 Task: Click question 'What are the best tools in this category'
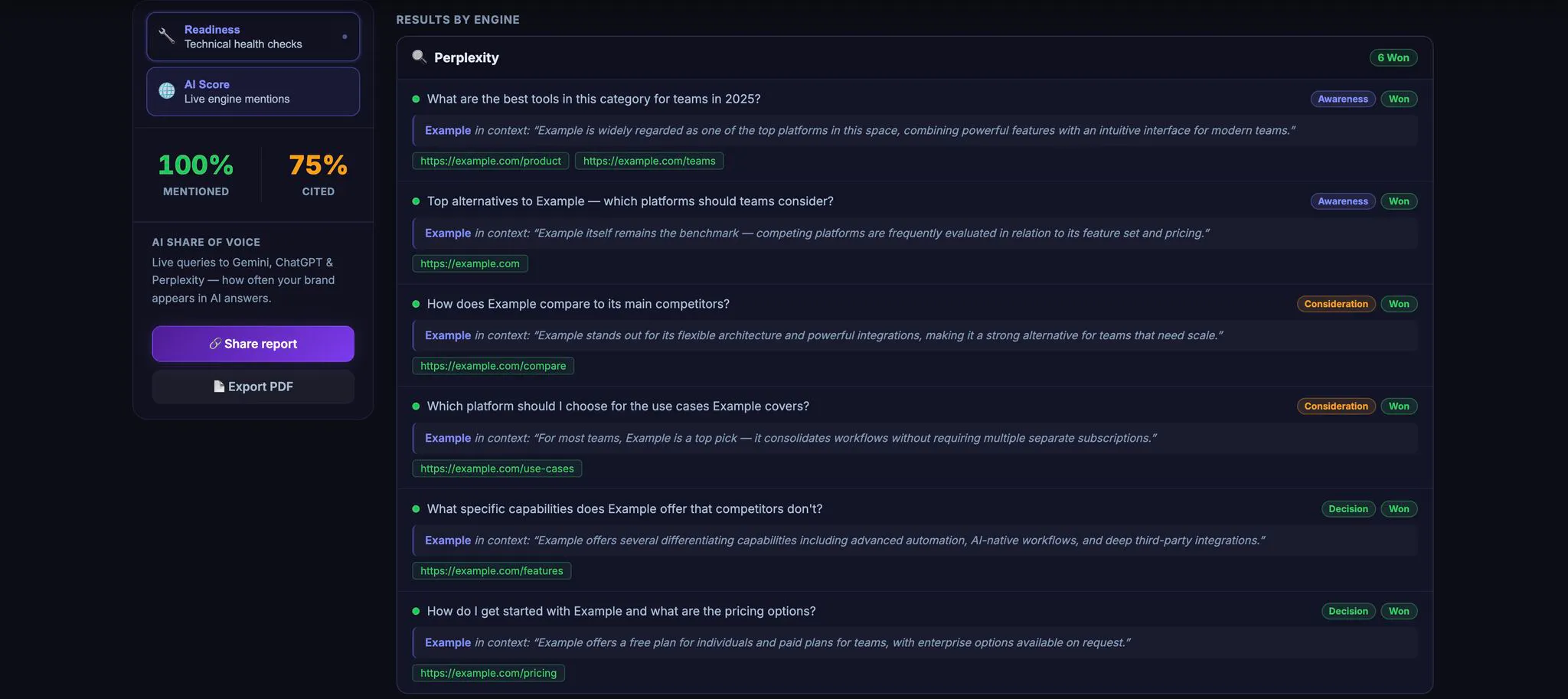pos(593,99)
